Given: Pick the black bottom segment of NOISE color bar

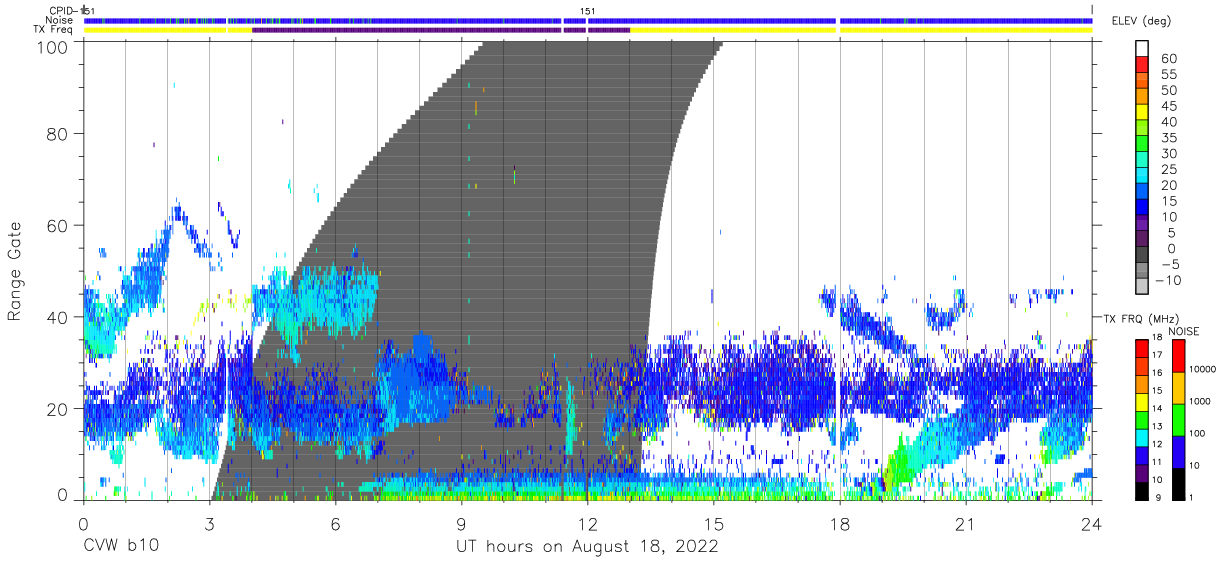Looking at the screenshot, I should (x=1177, y=484).
